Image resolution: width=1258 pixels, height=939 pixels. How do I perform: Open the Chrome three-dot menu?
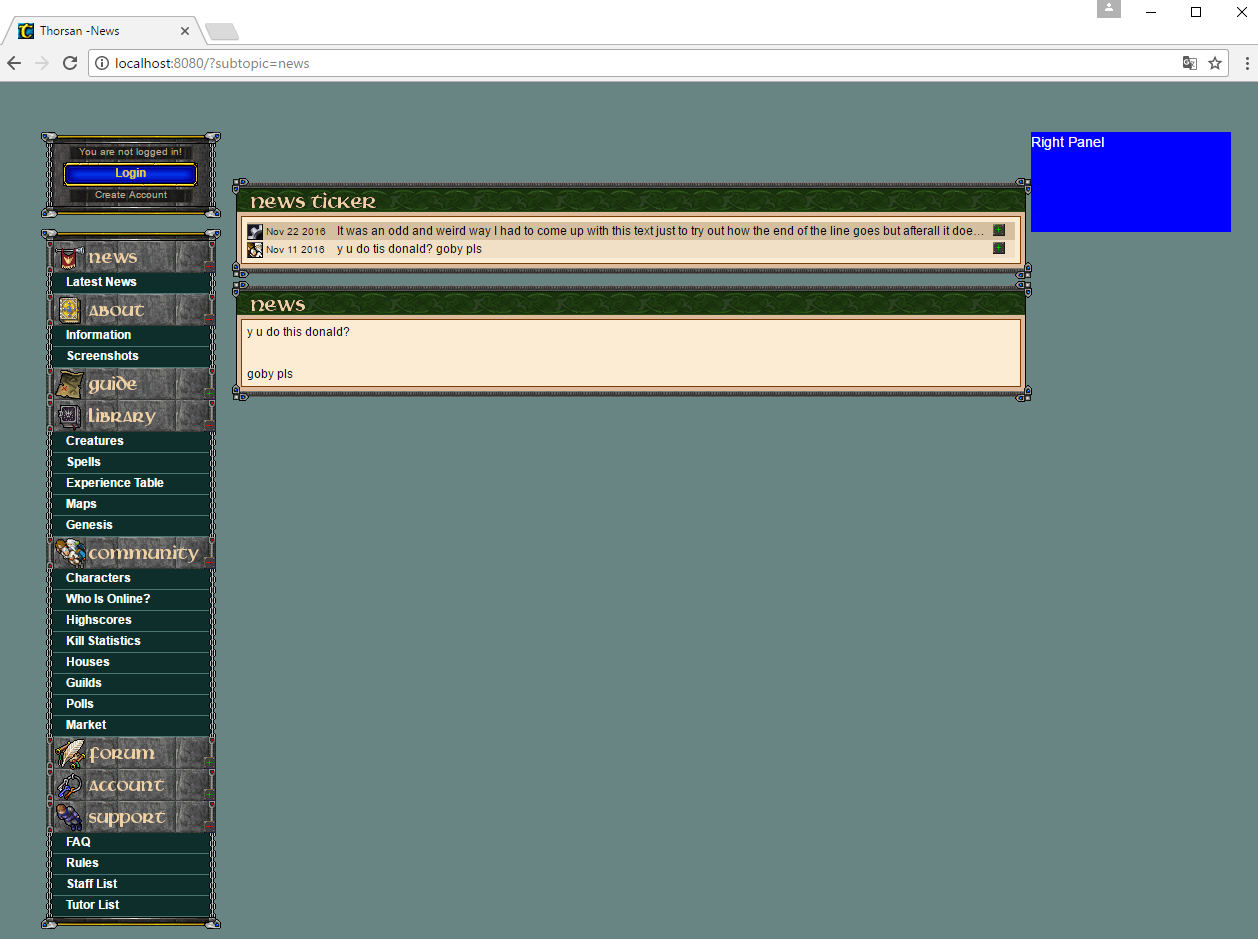(x=1246, y=63)
